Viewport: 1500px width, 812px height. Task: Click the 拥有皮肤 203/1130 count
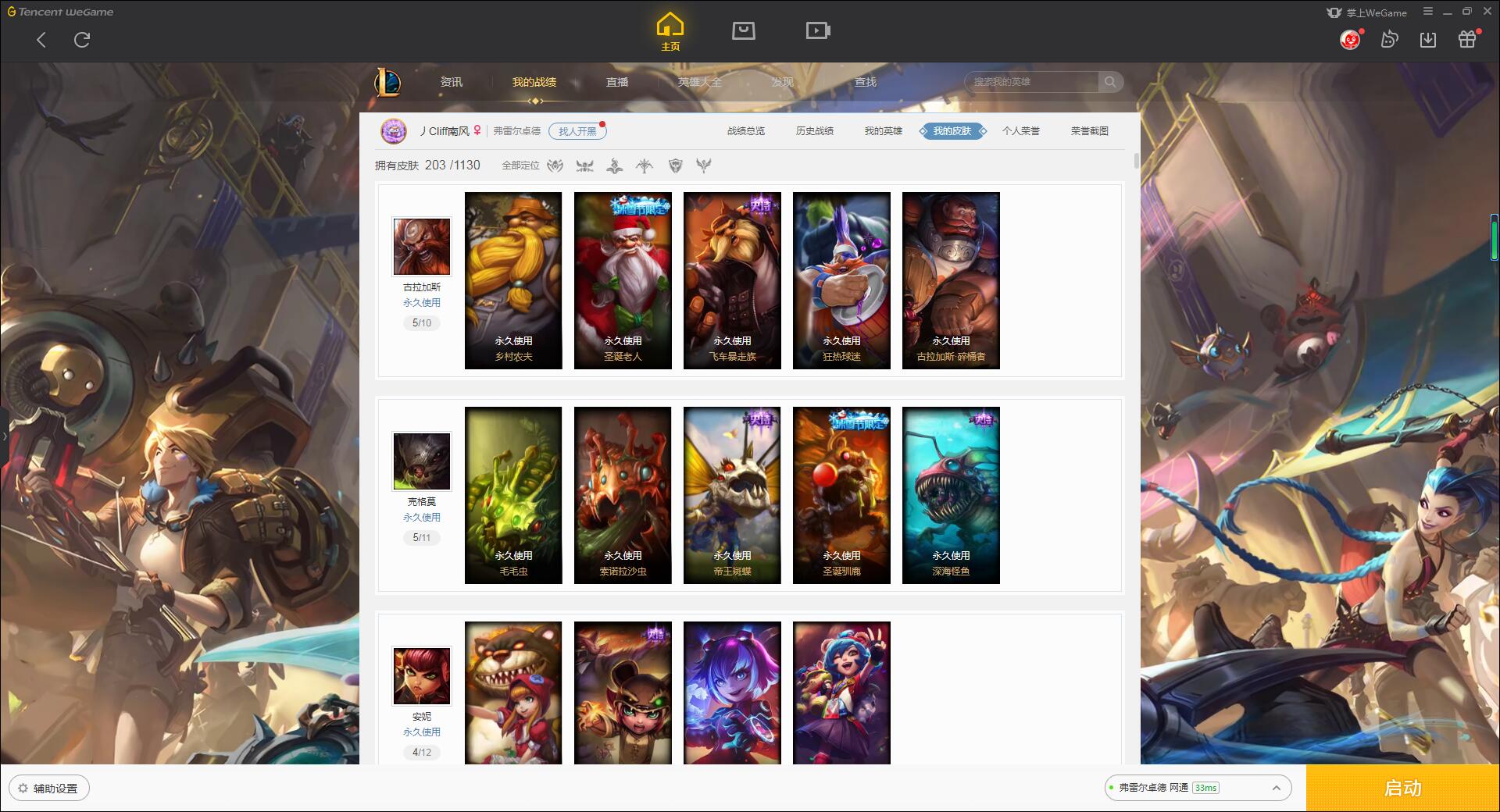427,166
